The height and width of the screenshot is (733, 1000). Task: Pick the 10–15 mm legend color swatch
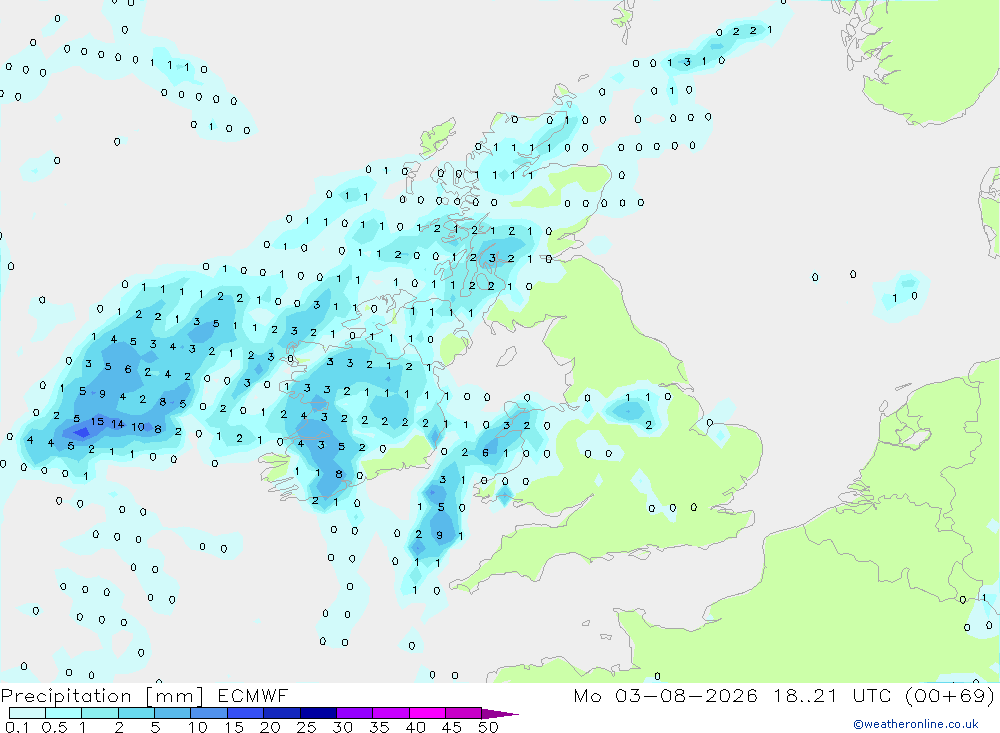click(209, 713)
